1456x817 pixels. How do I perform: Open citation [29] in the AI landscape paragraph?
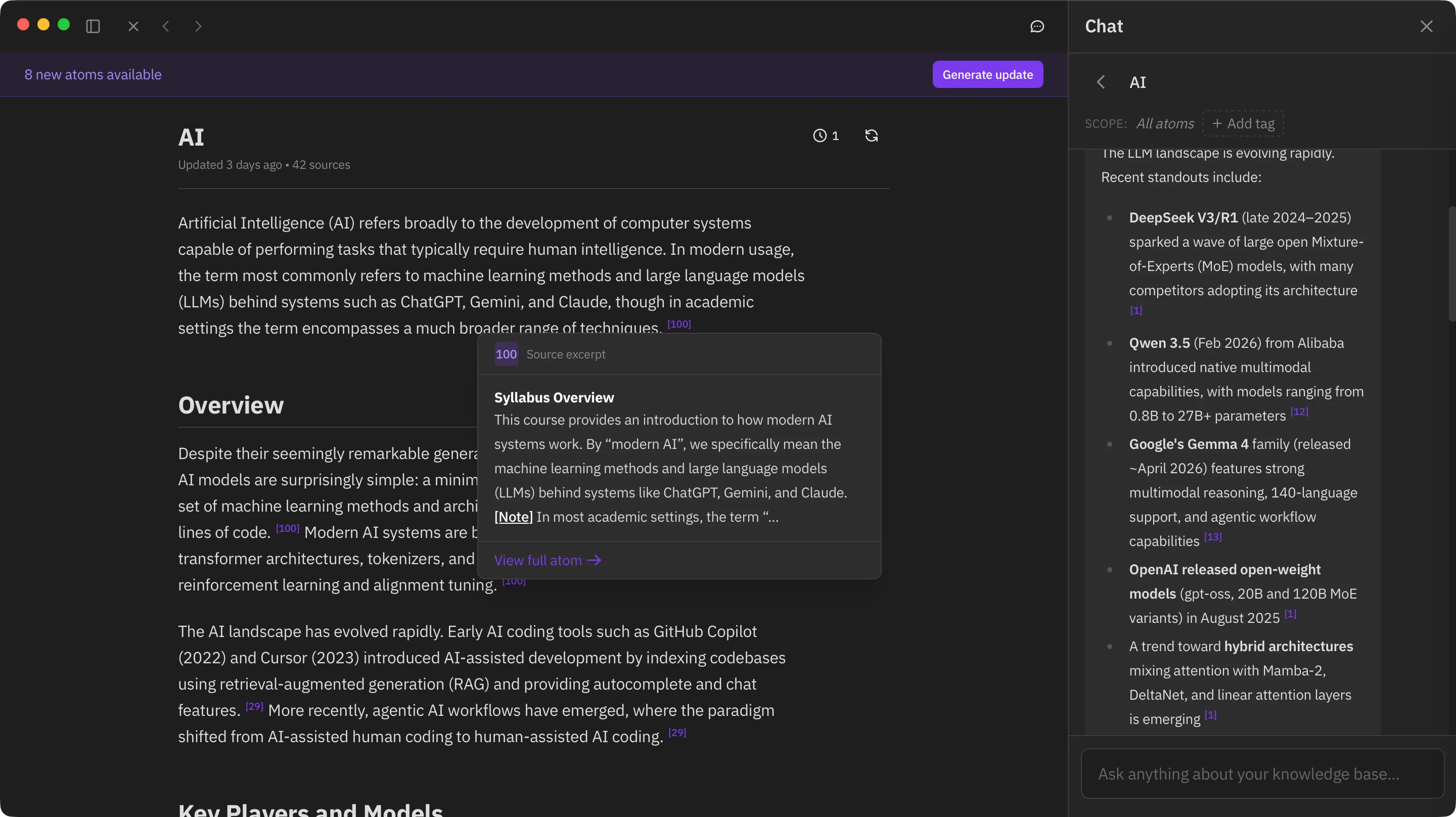coord(254,706)
